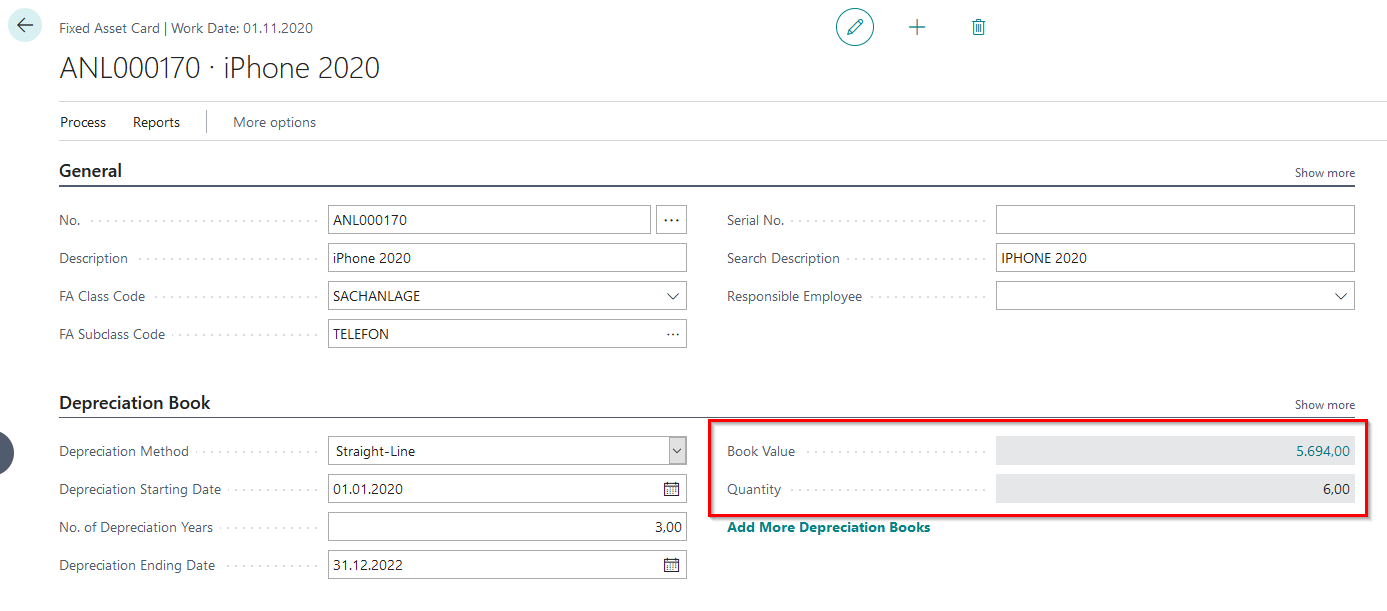Viewport: 1387px width, 611px height.
Task: Click Show more in Depreciation Book section
Action: click(x=1324, y=405)
